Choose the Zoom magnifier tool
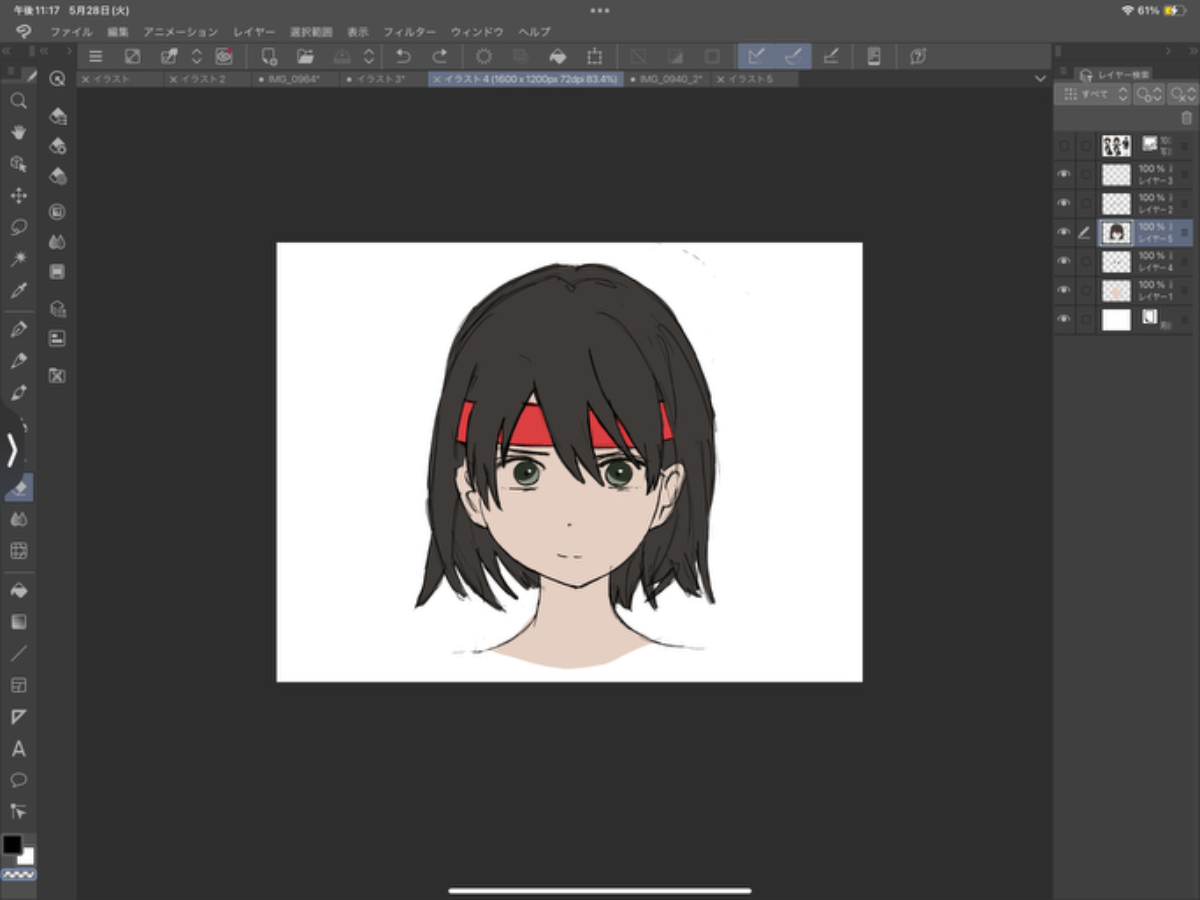Image resolution: width=1200 pixels, height=900 pixels. pyautogui.click(x=18, y=101)
